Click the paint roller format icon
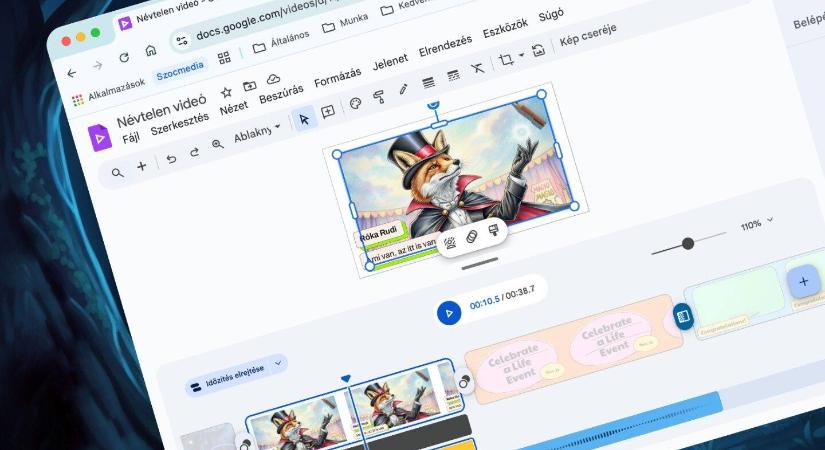This screenshot has height=450, width=825. pos(378,96)
